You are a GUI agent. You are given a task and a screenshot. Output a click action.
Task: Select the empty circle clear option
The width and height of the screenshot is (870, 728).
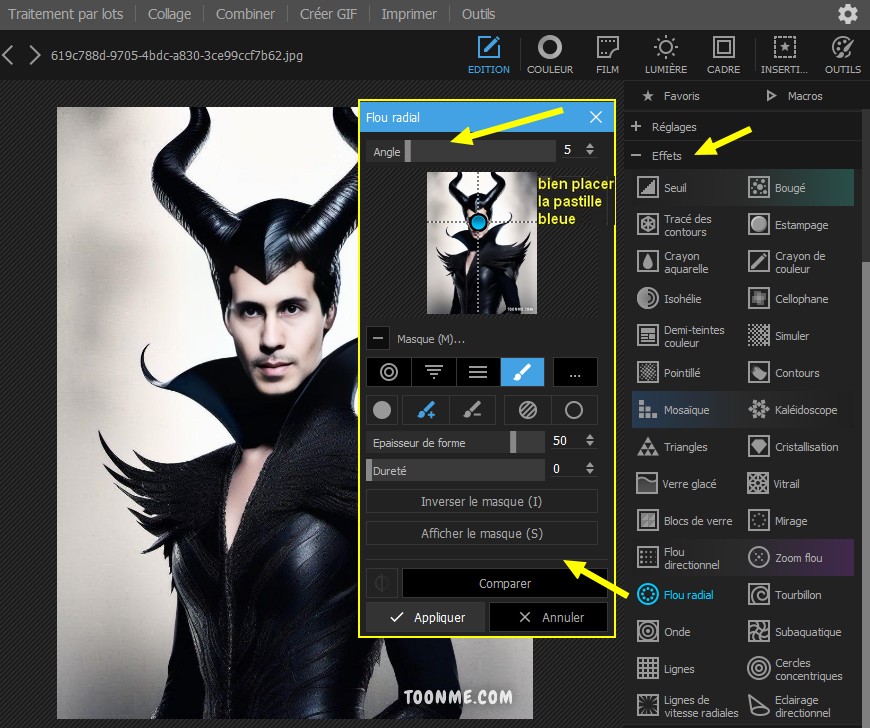pyautogui.click(x=574, y=410)
